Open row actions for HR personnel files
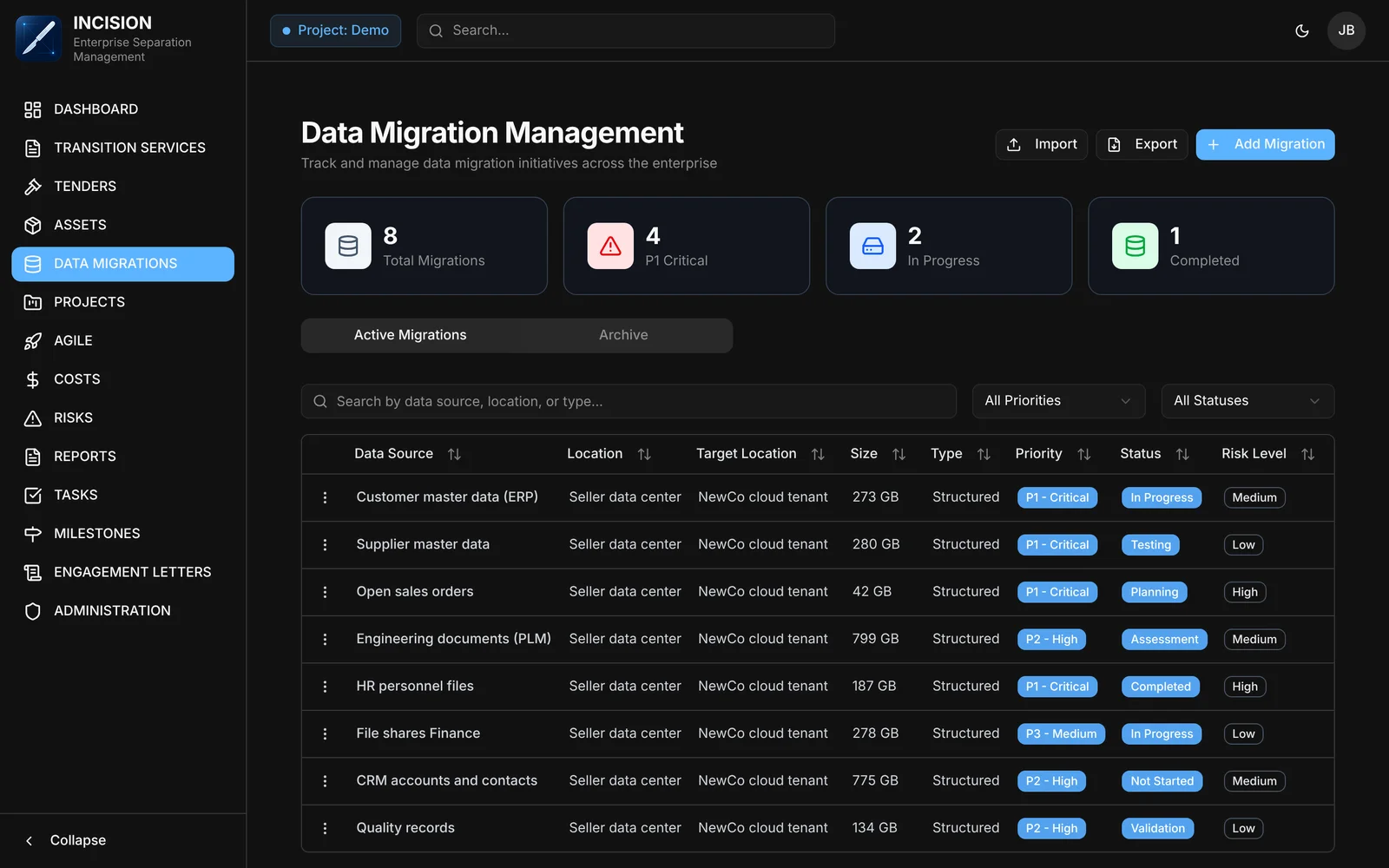Image resolution: width=1389 pixels, height=868 pixels. click(x=325, y=687)
